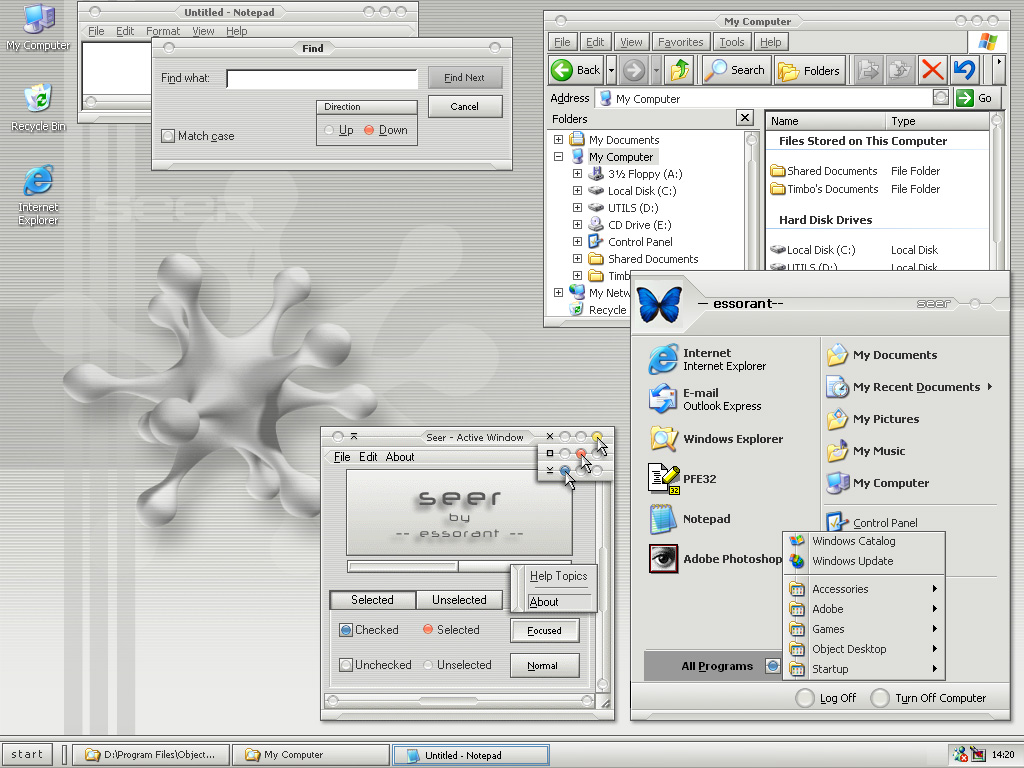Click the blue Undo toolbar icon

[x=965, y=70]
